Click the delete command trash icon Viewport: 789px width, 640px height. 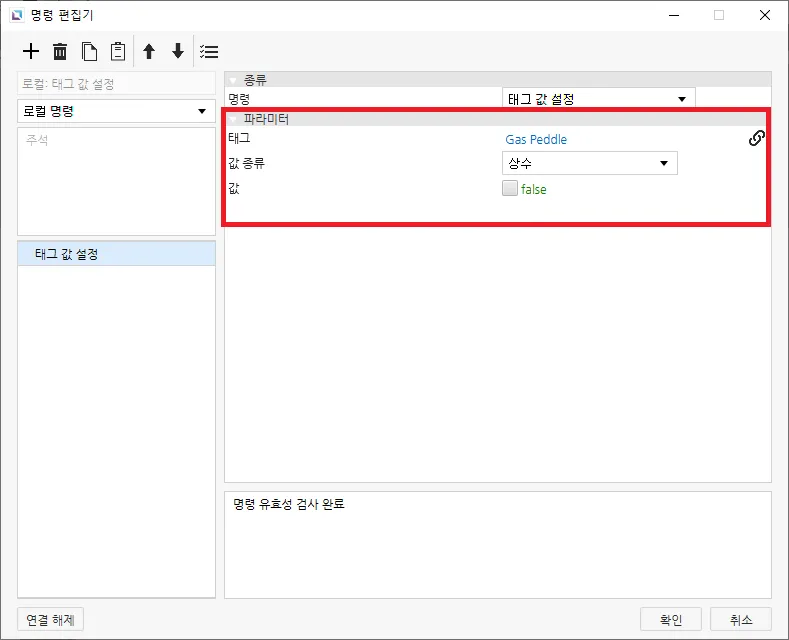click(x=60, y=51)
